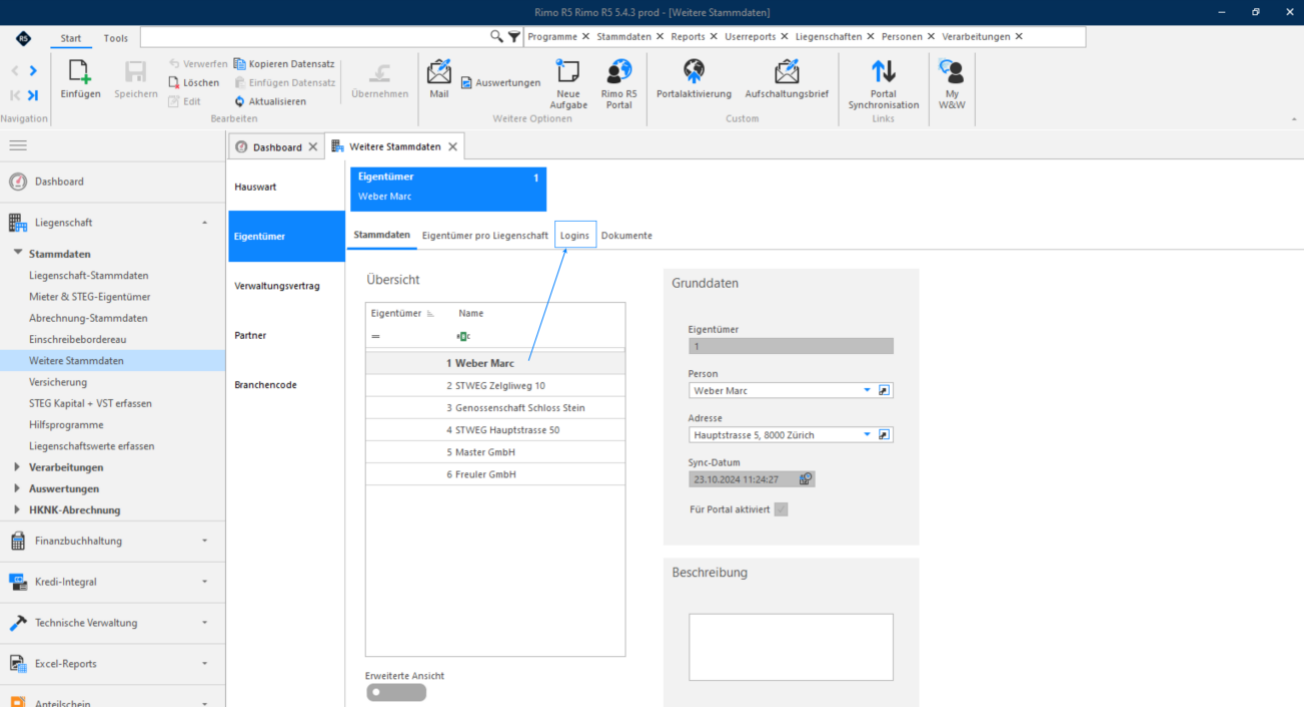Select Verwaltungsvertrag in the side list
Viewport: 1304px width, 707px height.
point(286,286)
